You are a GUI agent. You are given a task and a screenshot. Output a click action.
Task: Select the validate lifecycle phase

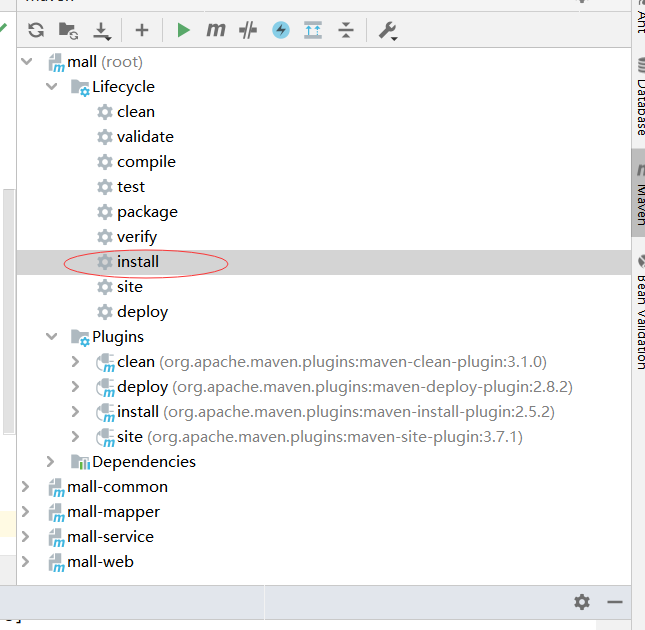tap(145, 137)
